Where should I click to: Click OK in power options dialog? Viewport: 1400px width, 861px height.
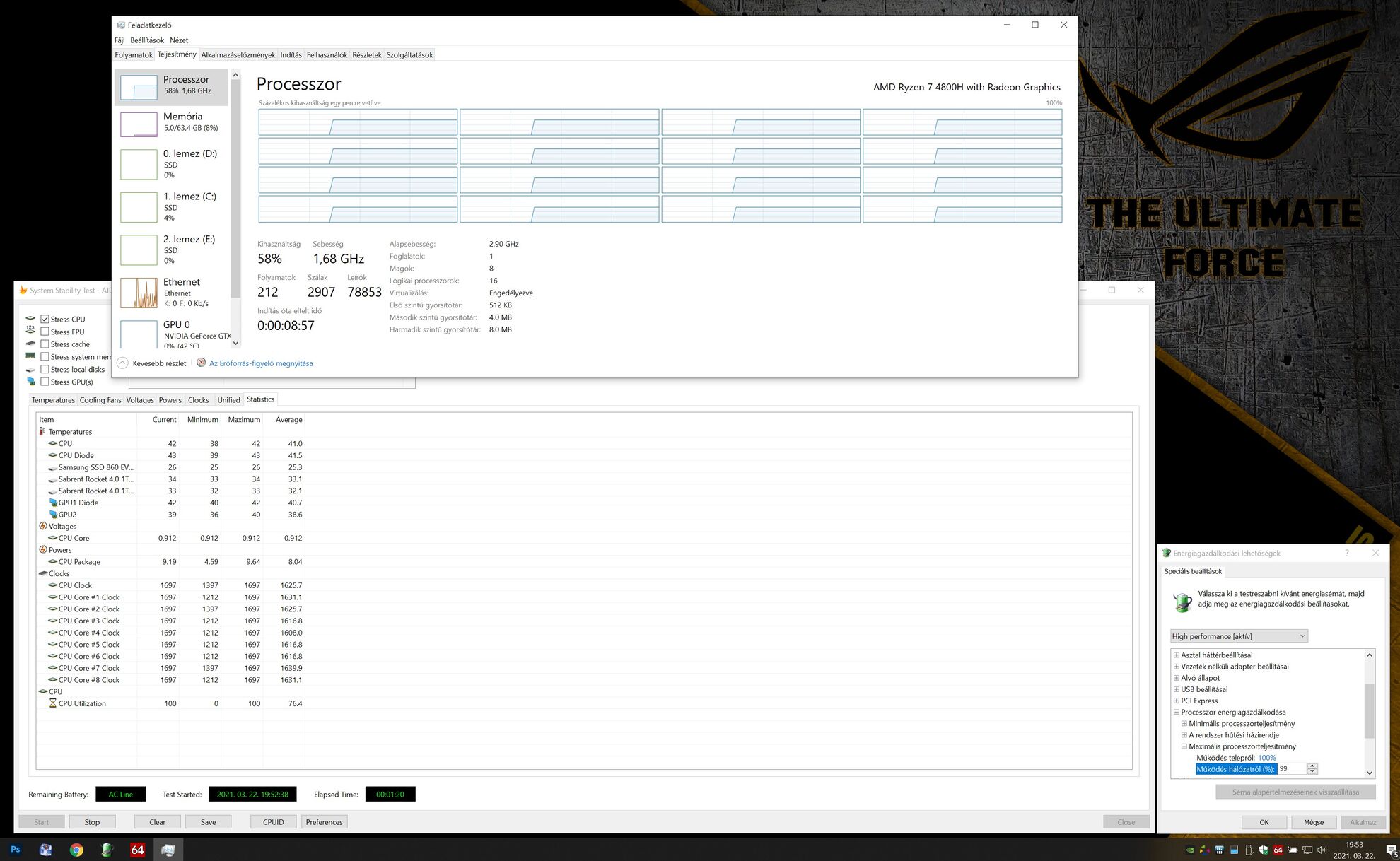point(1264,822)
